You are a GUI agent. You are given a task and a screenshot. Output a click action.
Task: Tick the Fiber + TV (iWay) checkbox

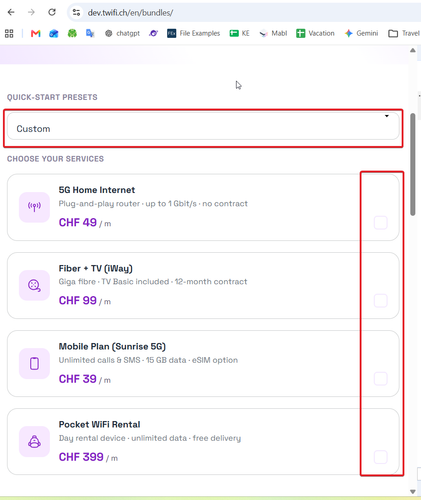pos(381,301)
